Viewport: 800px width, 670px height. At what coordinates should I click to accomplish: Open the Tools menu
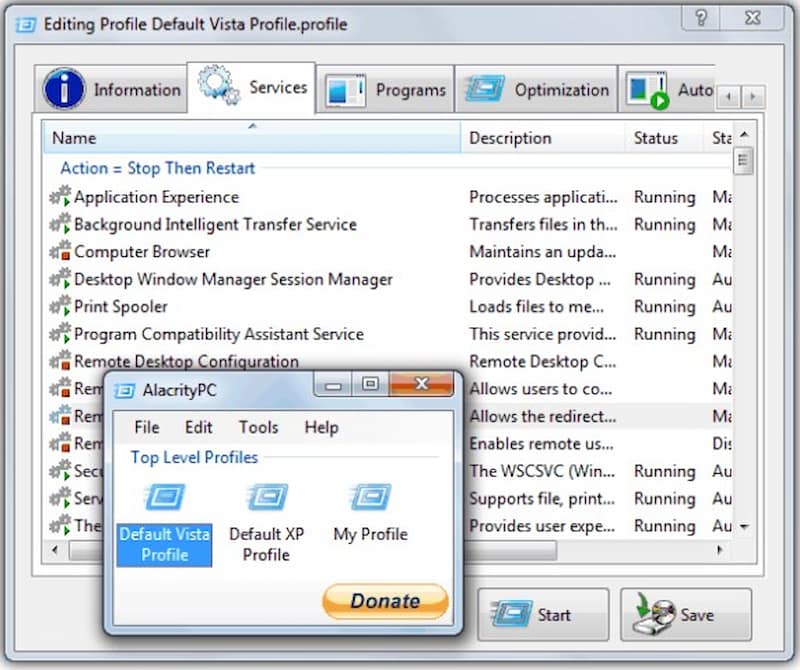click(x=258, y=427)
